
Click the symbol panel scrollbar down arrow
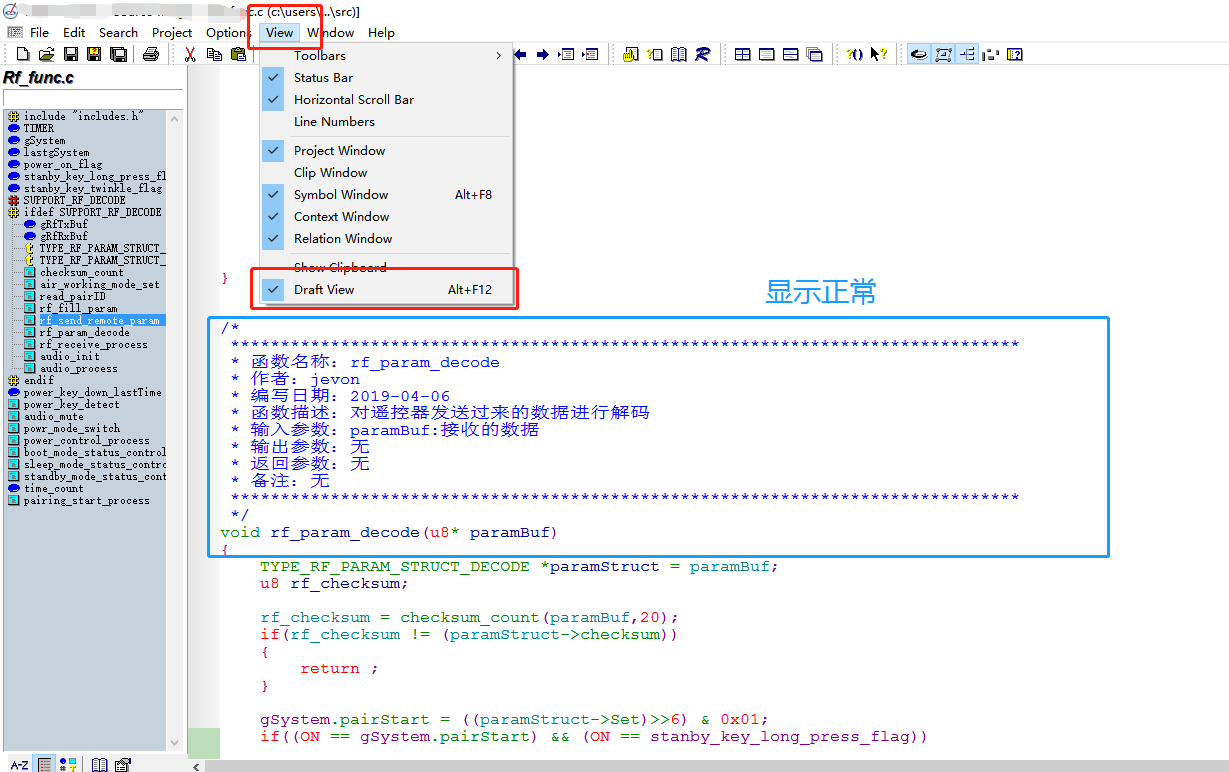(174, 742)
